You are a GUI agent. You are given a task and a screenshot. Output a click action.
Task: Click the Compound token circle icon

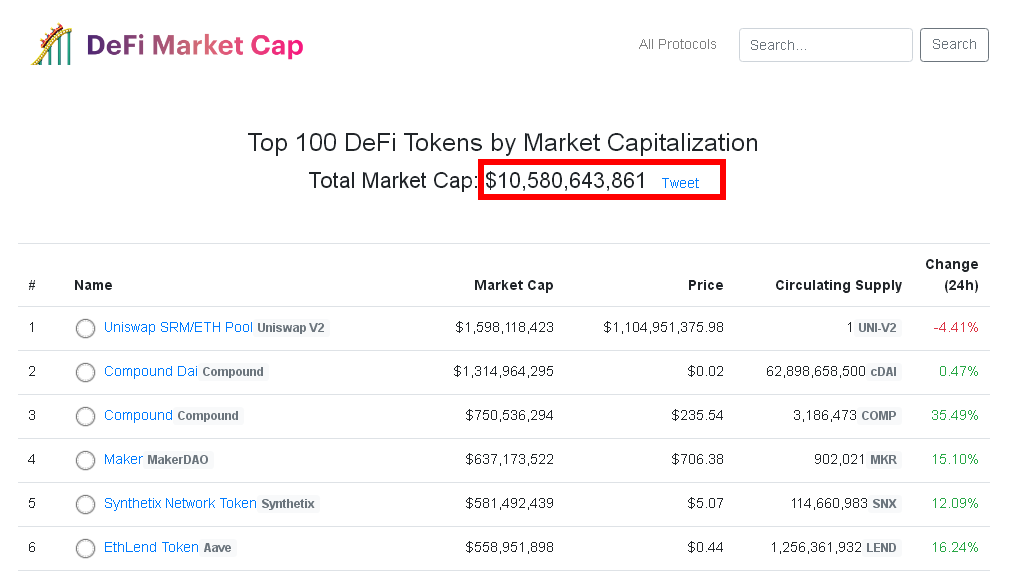[x=85, y=416]
